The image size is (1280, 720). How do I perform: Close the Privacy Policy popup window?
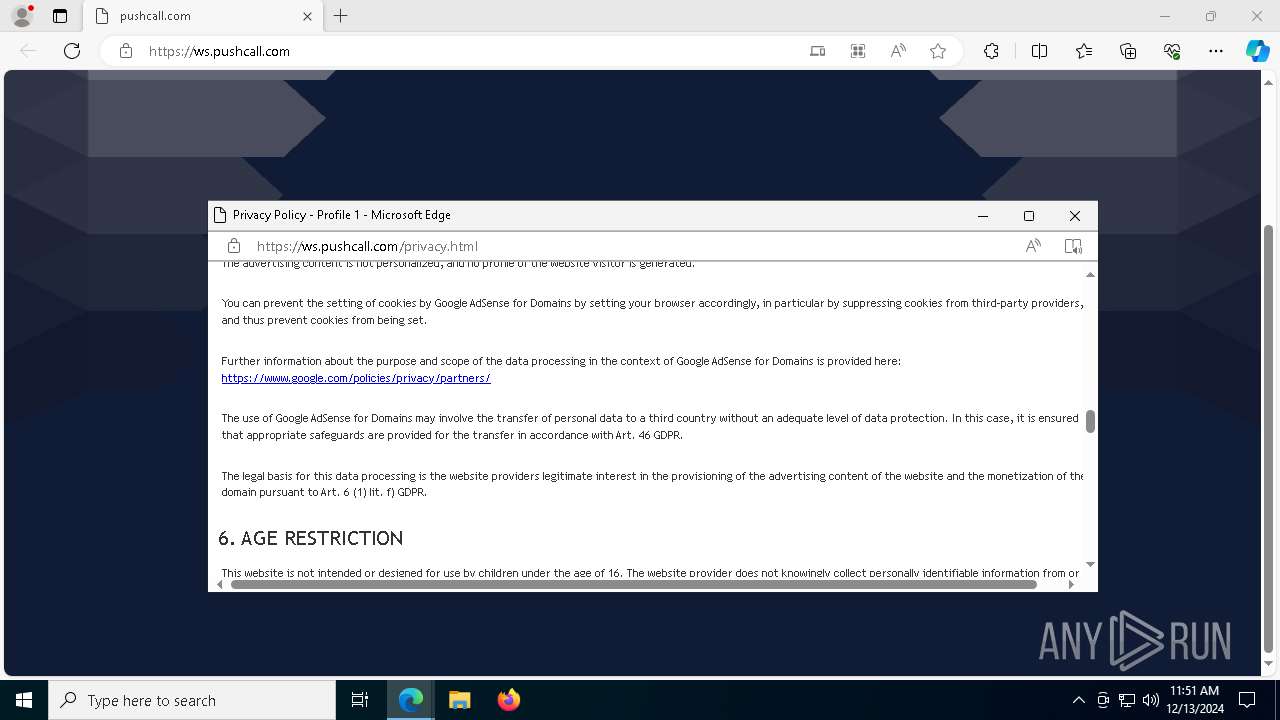1075,216
